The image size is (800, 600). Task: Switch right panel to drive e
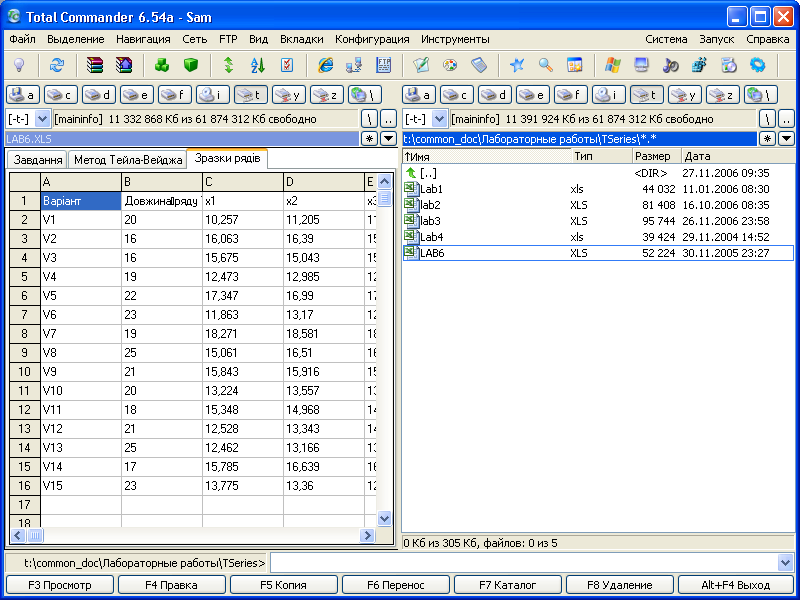(x=533, y=95)
